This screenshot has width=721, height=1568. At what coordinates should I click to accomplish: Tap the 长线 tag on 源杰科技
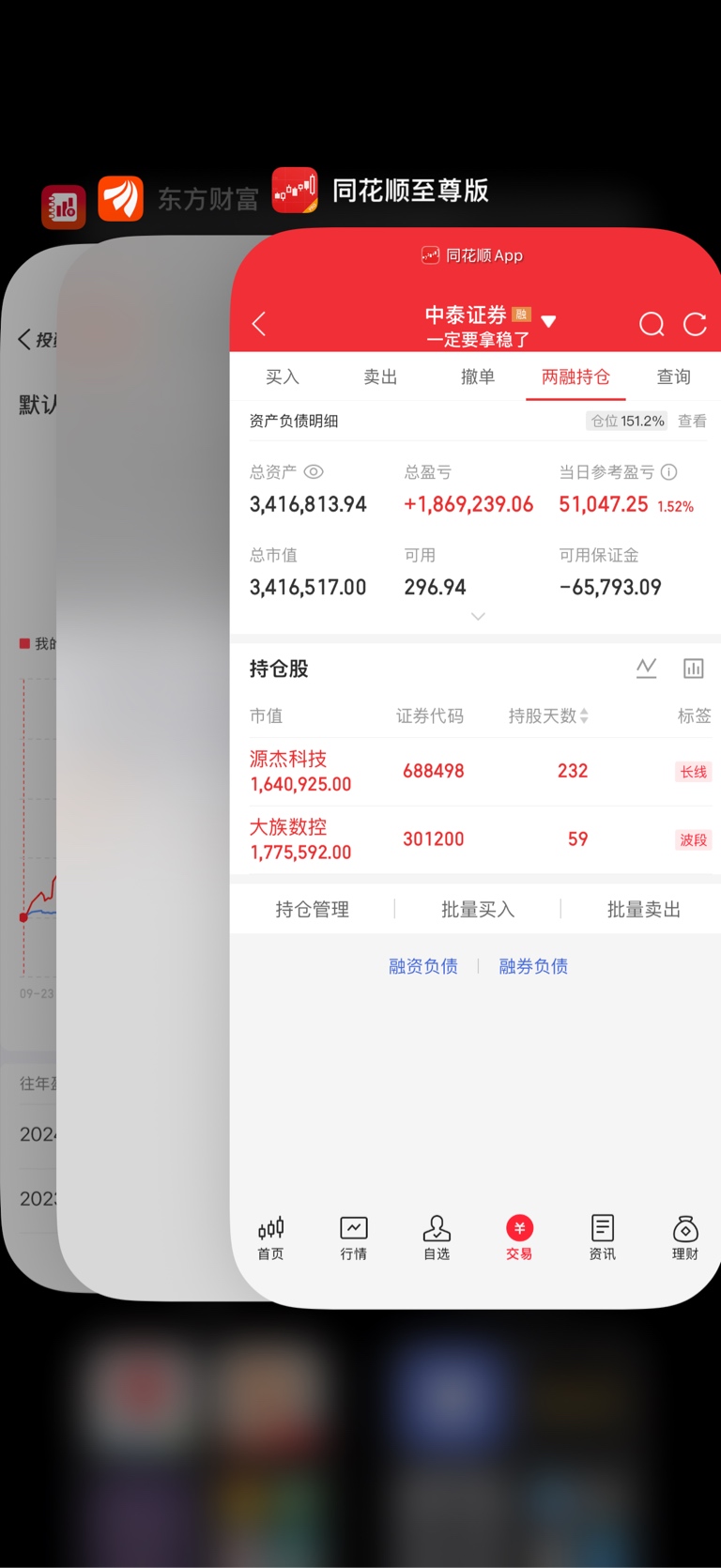(x=694, y=772)
